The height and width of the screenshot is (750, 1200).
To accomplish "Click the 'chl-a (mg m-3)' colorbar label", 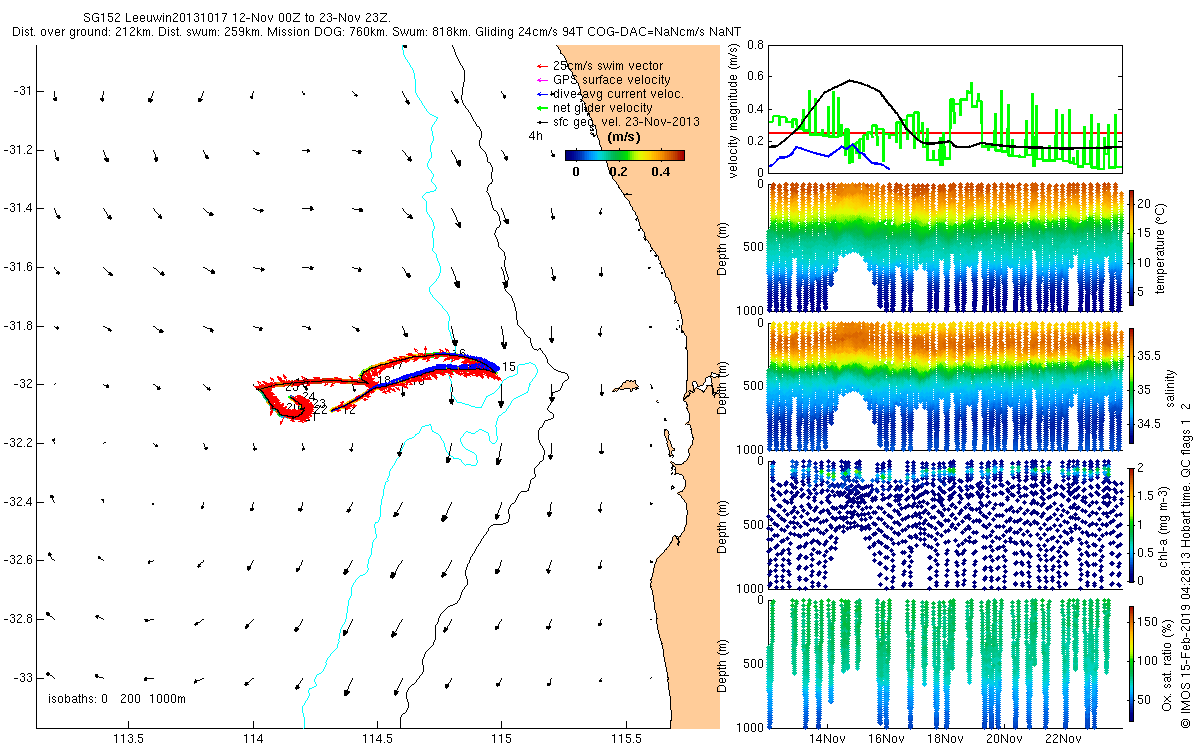I will pos(1163,525).
